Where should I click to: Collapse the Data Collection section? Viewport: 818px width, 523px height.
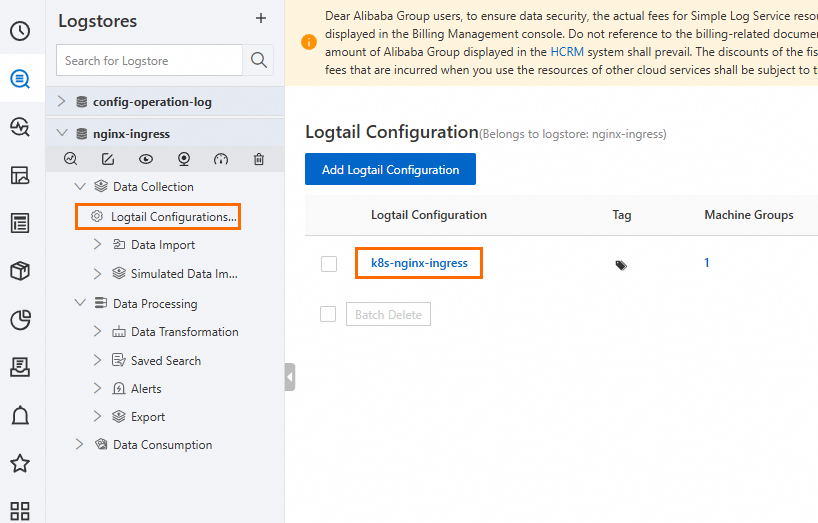click(x=80, y=186)
